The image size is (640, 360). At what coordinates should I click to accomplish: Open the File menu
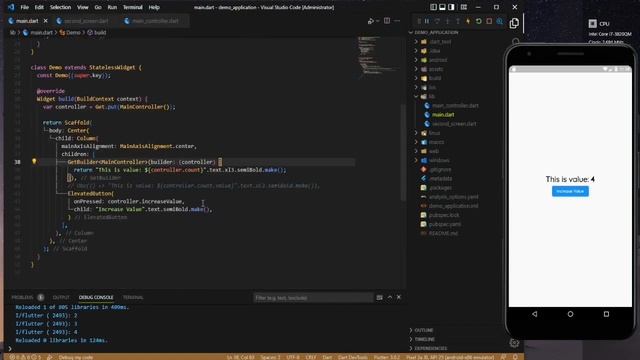pyautogui.click(x=24, y=7)
